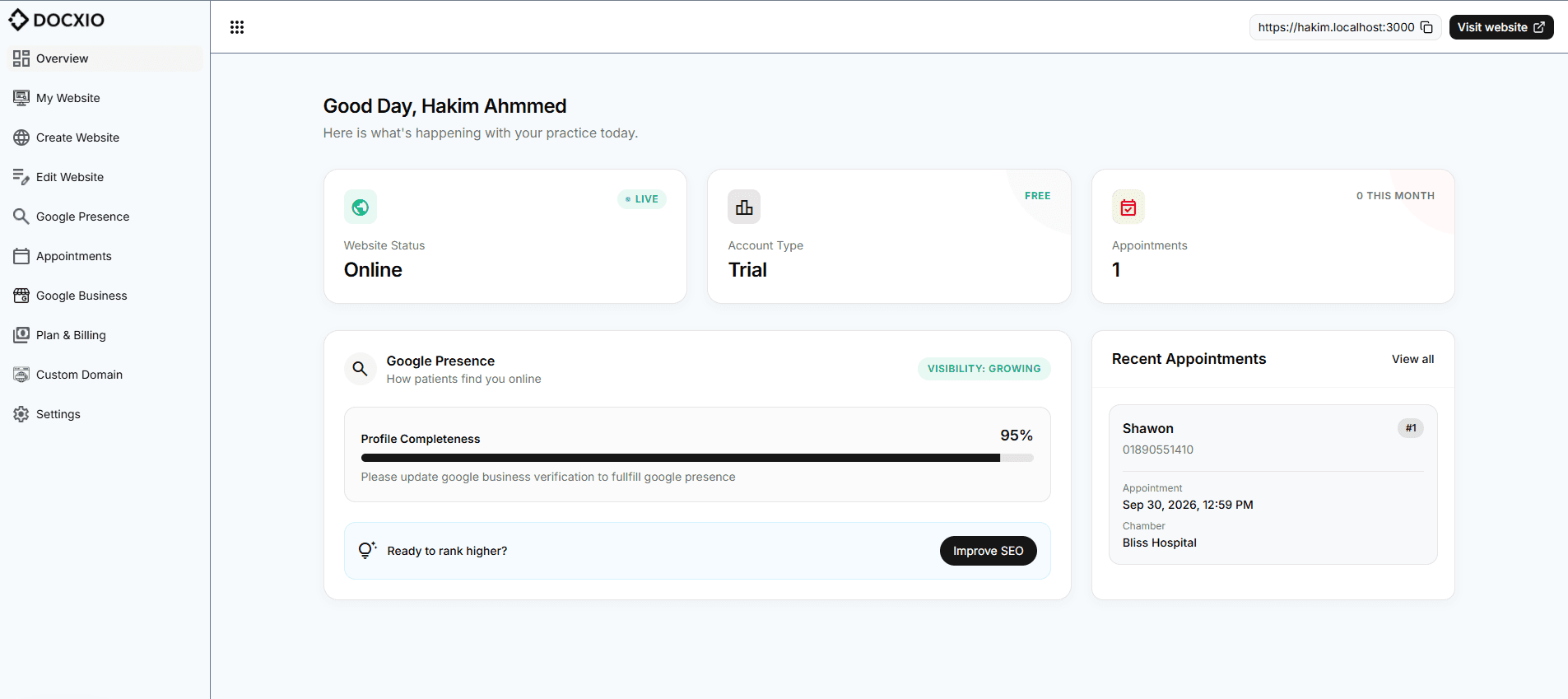This screenshot has height=699, width=1568.
Task: Click the Overview dashboard icon
Action: (21, 58)
